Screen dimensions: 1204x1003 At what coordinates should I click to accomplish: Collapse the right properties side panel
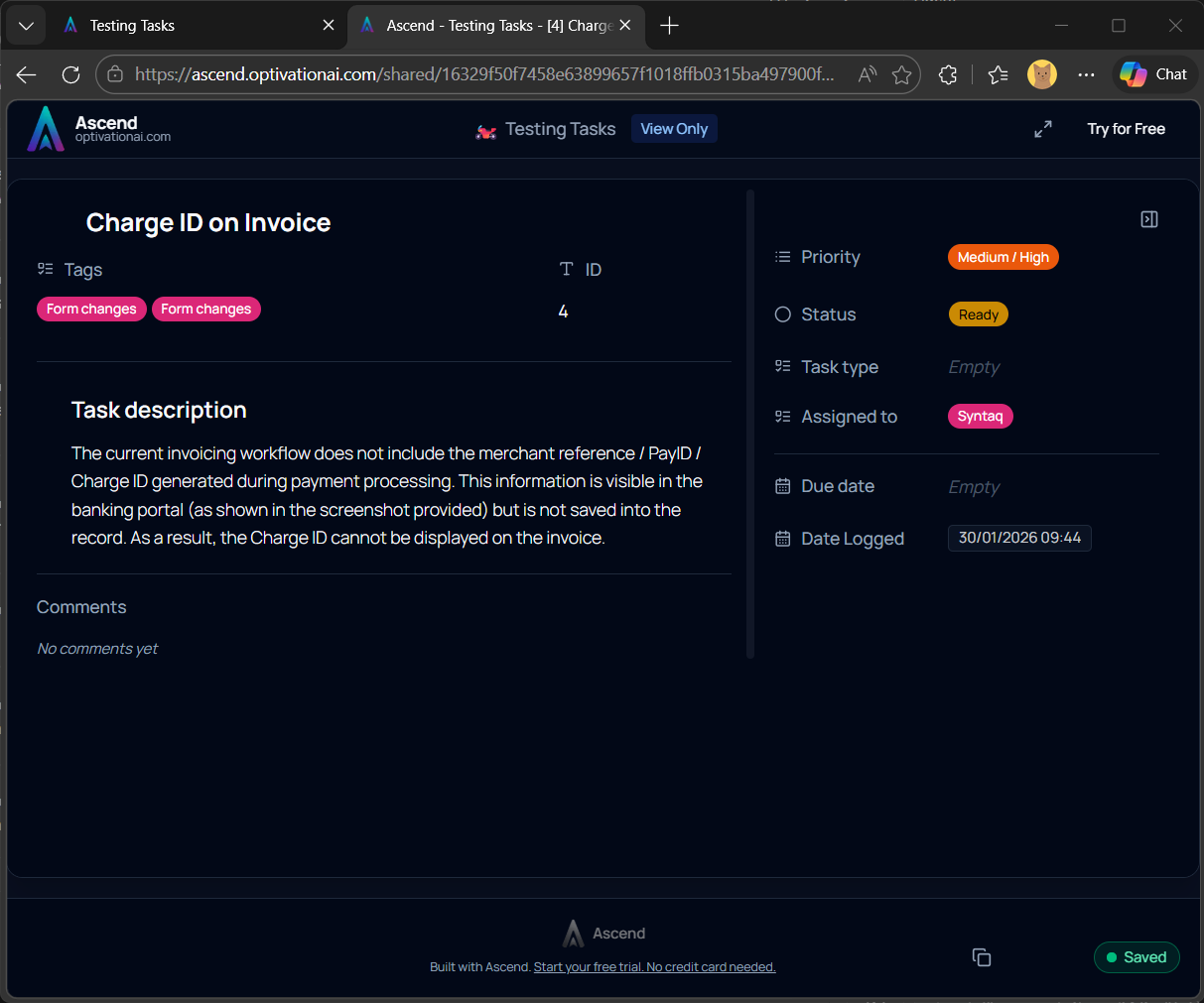[1148, 219]
